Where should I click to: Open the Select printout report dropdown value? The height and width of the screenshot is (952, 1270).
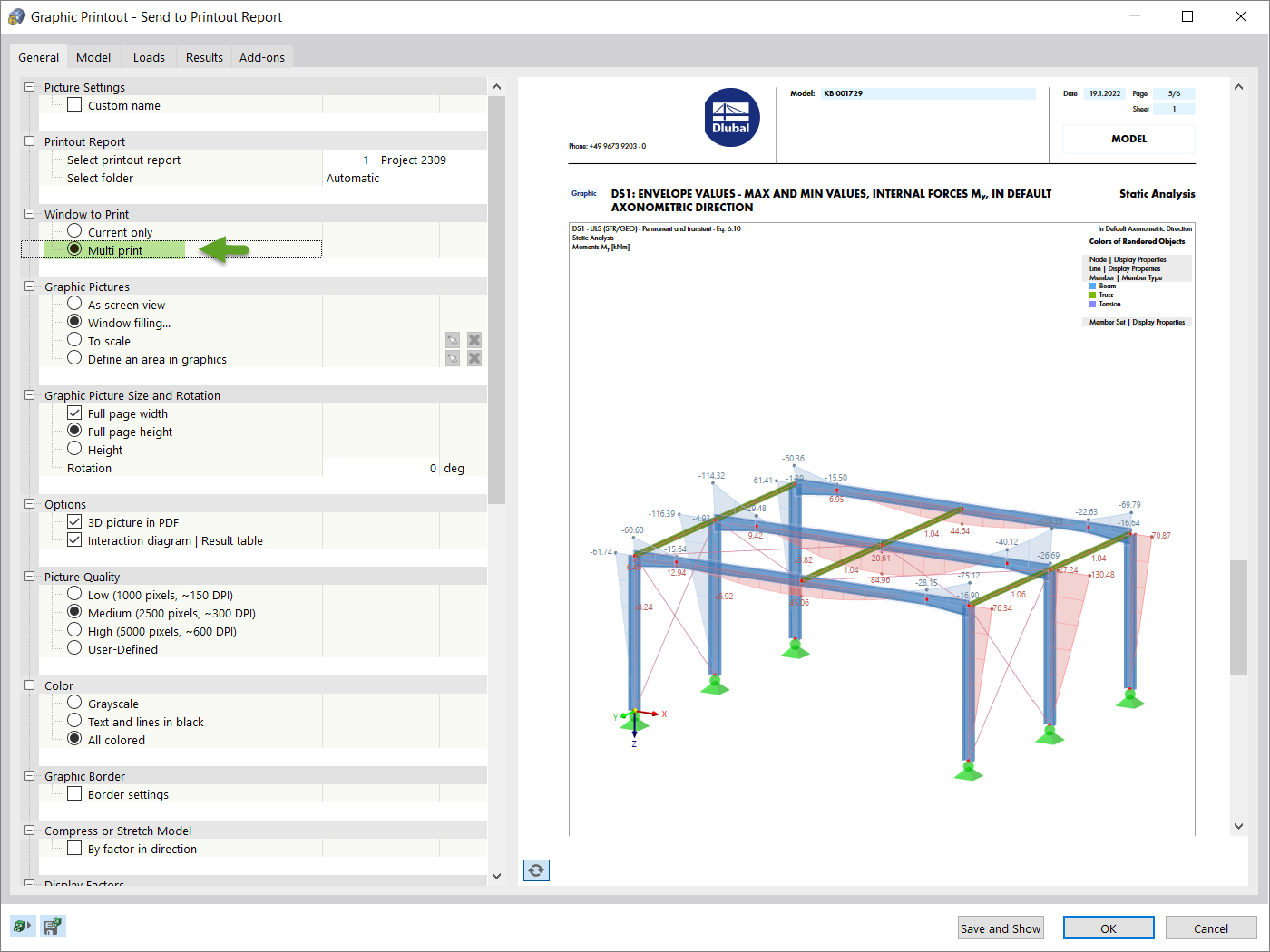(x=405, y=160)
